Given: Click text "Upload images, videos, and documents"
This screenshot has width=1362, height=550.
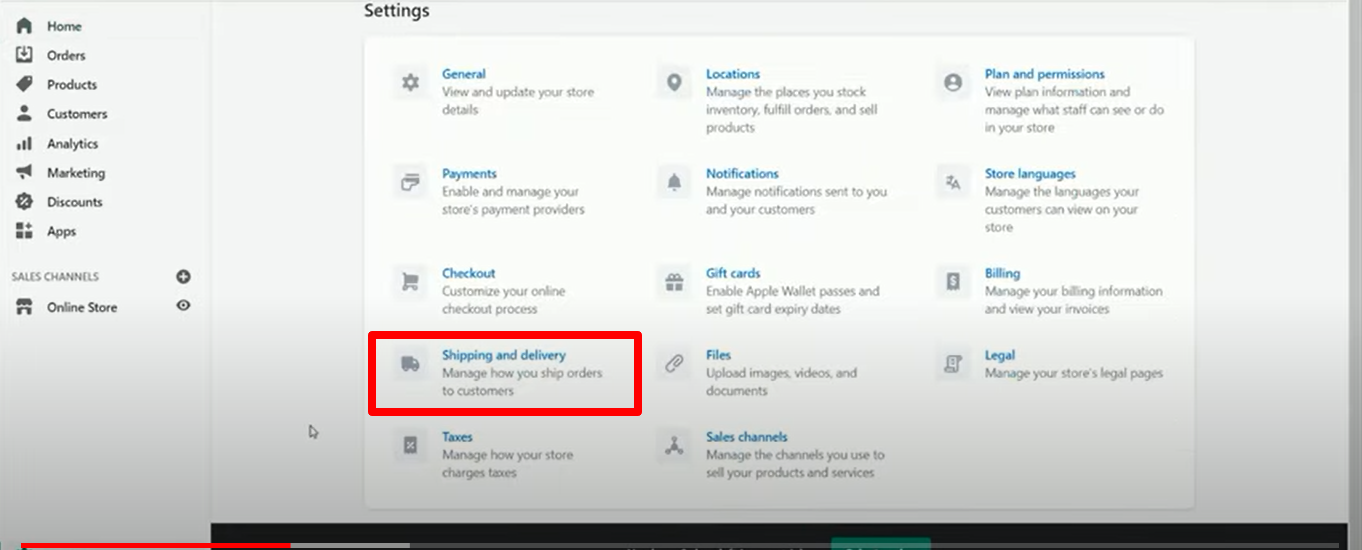Looking at the screenshot, I should [x=782, y=382].
